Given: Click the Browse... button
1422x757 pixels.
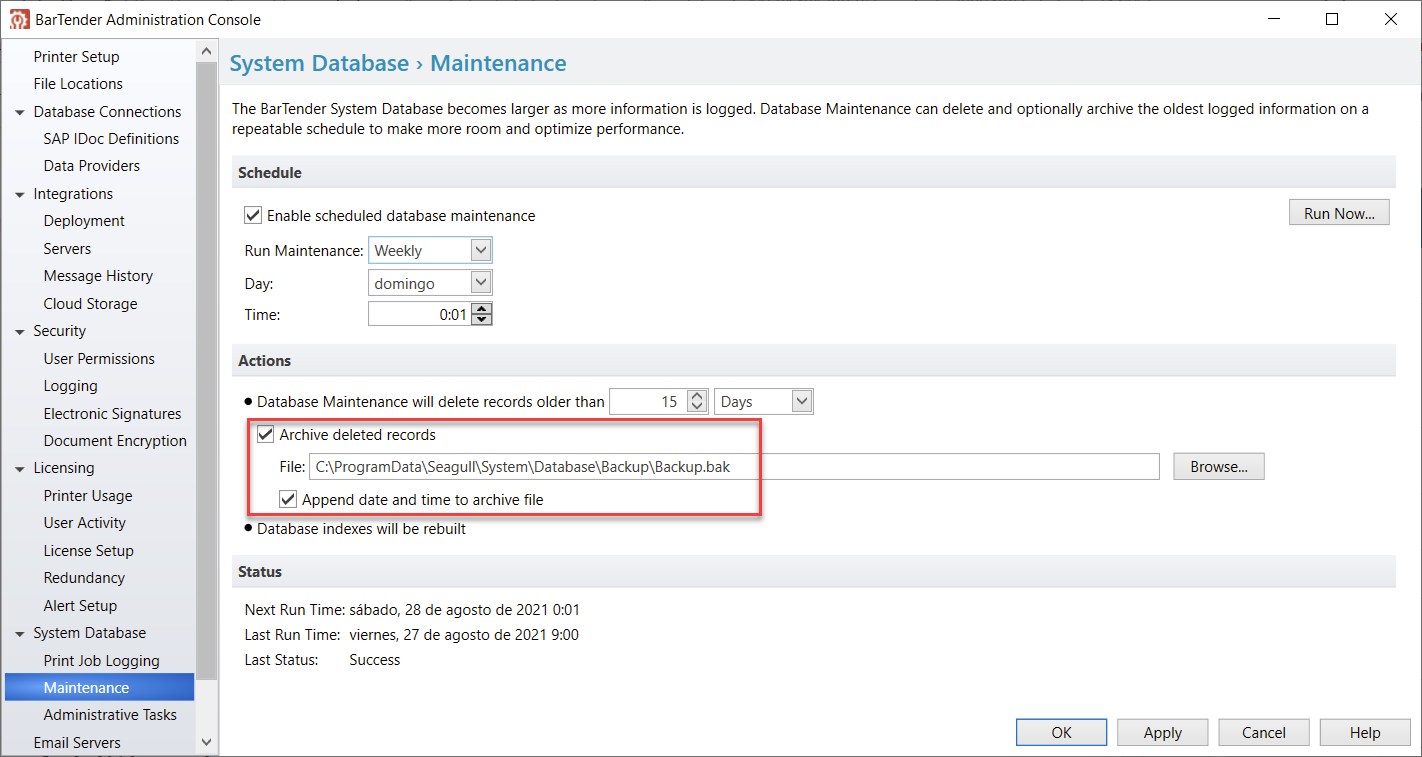Looking at the screenshot, I should click(x=1219, y=466).
